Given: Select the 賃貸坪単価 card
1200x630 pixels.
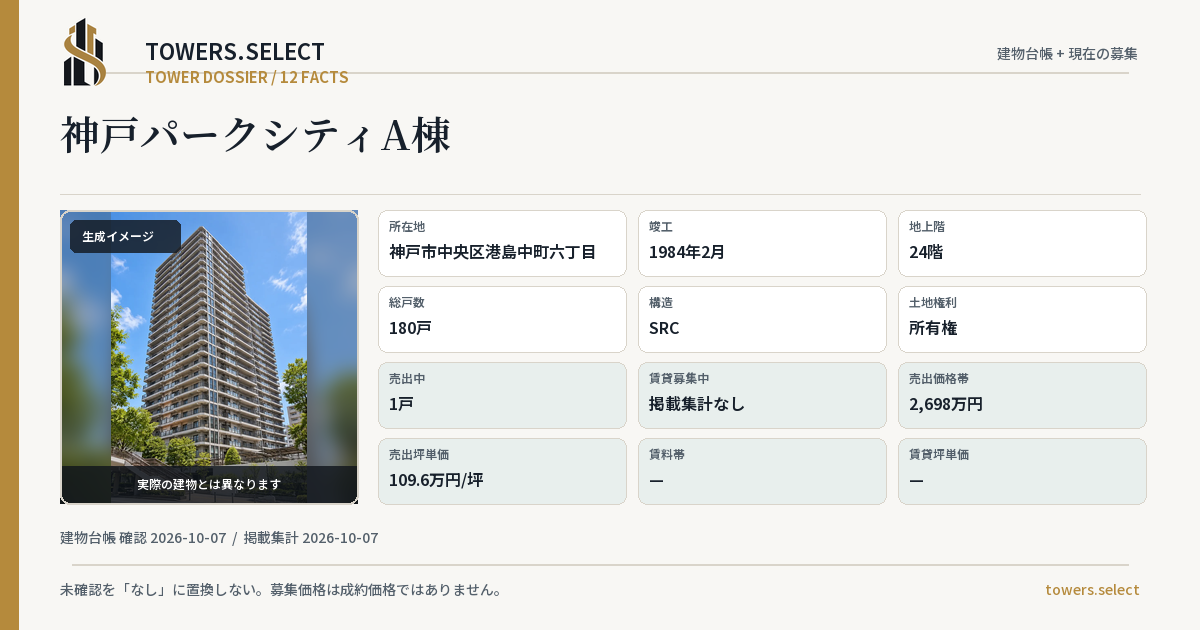Looking at the screenshot, I should pos(1022,471).
